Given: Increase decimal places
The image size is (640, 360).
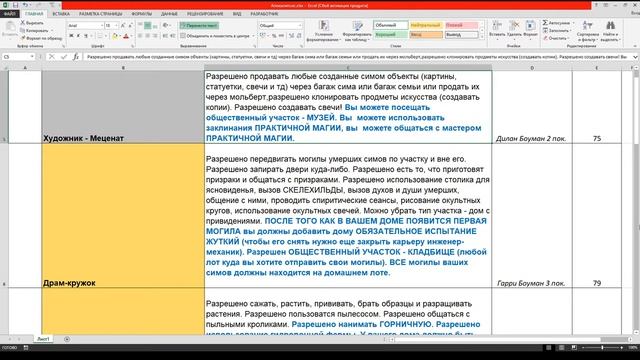Looking at the screenshot, I should coord(291,36).
